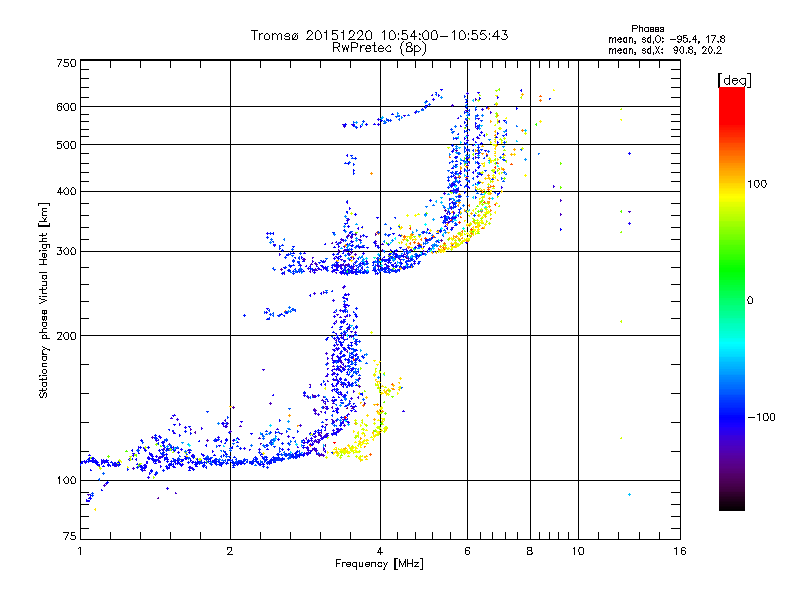This screenshot has height=600, width=800.
Task: Click the 'RwPretec (8p)' subtitle
Action: pyautogui.click(x=379, y=48)
